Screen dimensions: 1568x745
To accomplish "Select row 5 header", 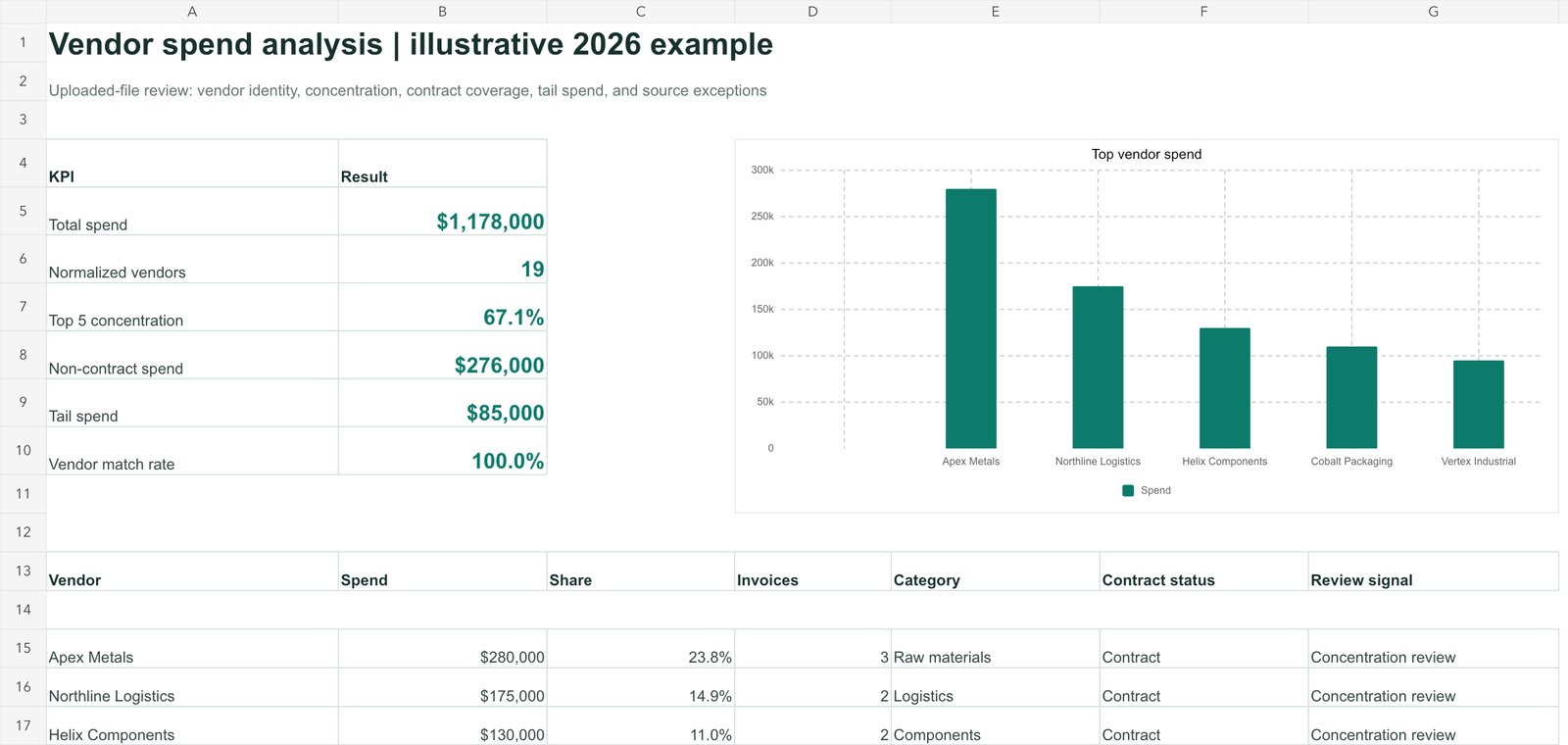I will (x=23, y=211).
